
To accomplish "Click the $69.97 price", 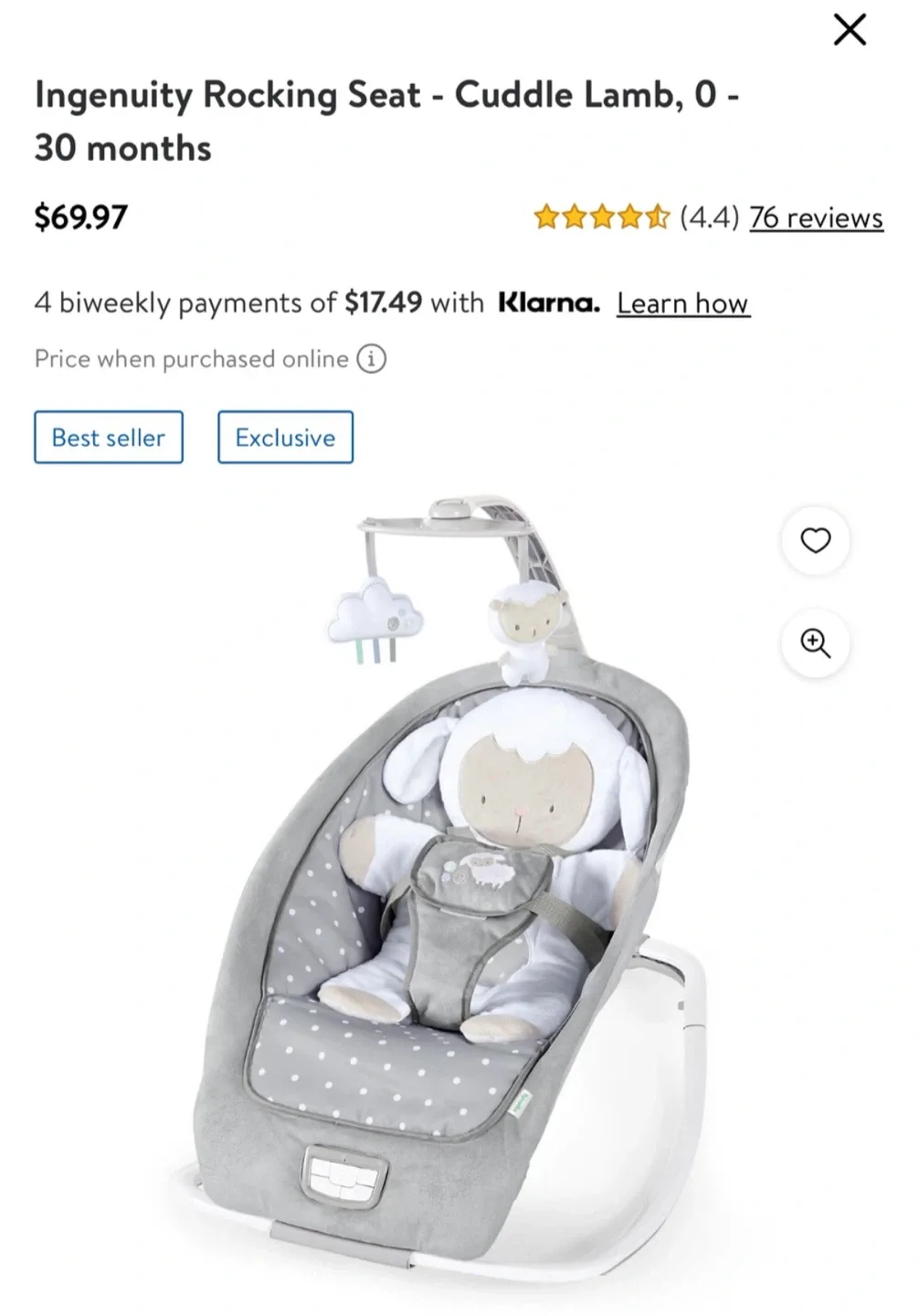I will [81, 218].
